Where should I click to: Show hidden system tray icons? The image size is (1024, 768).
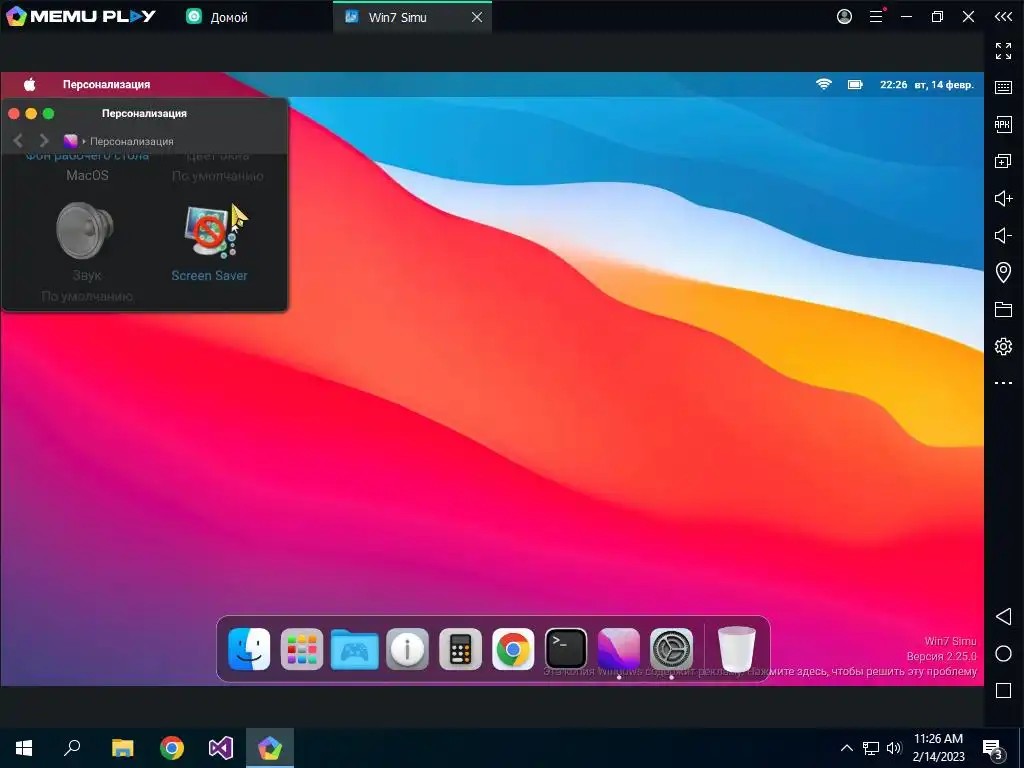pos(846,748)
